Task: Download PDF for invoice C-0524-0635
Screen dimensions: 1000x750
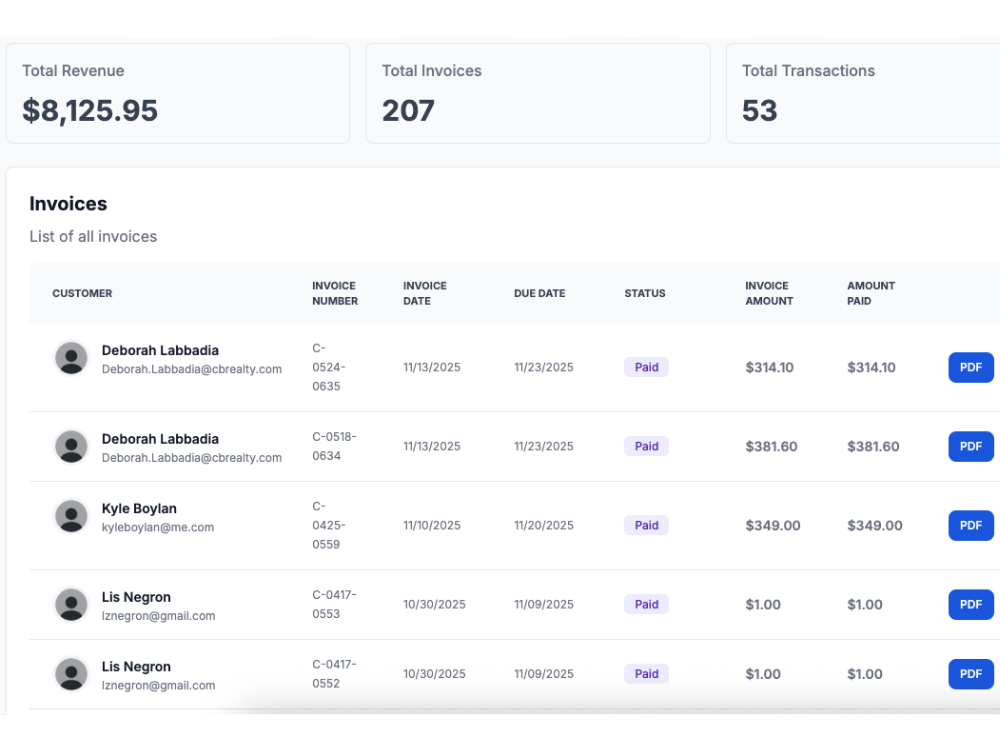Action: [x=970, y=367]
